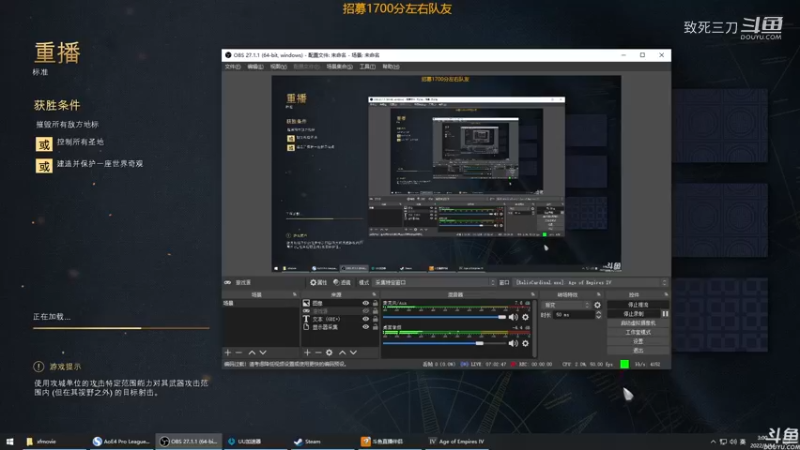Open the 窗口 window selection dropdown showing Age of Empires IV
This screenshot has height=450, width=800.
click(590, 282)
